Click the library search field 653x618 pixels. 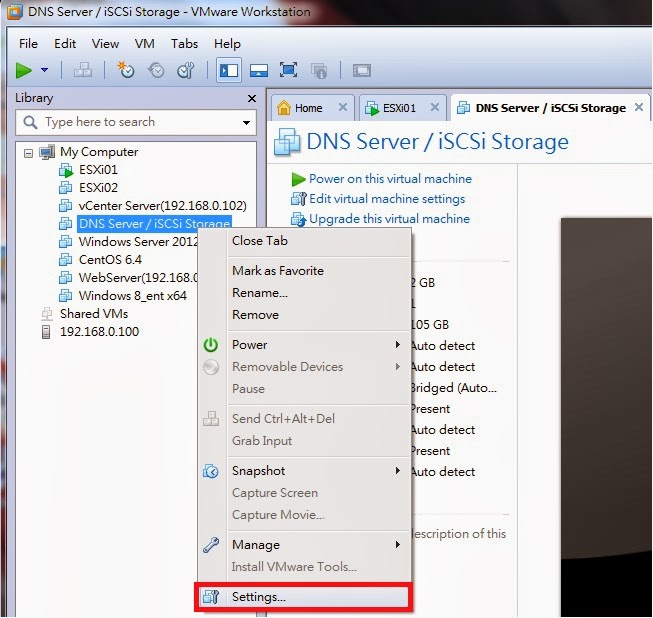click(x=136, y=122)
